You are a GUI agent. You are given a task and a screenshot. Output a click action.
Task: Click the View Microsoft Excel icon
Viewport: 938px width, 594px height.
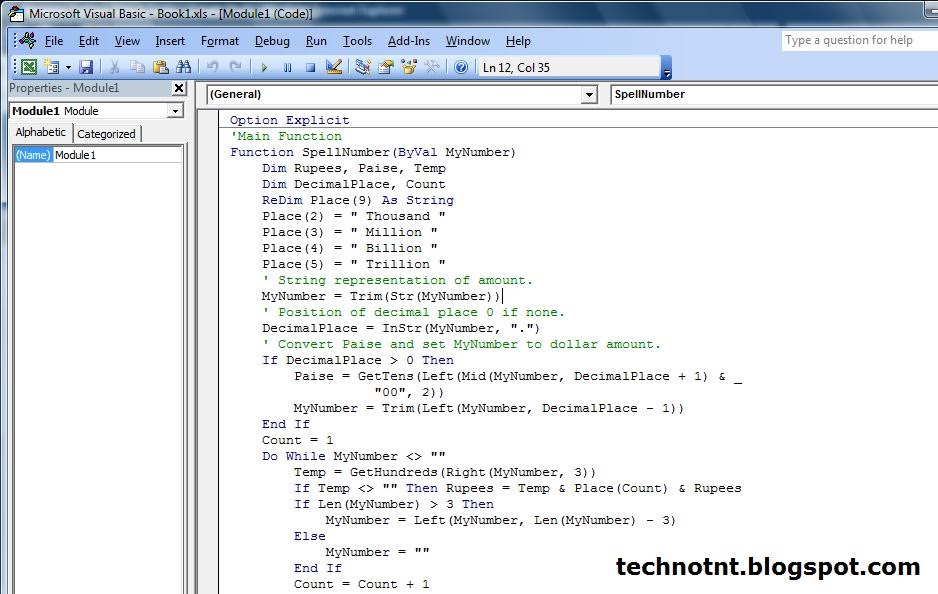point(29,67)
